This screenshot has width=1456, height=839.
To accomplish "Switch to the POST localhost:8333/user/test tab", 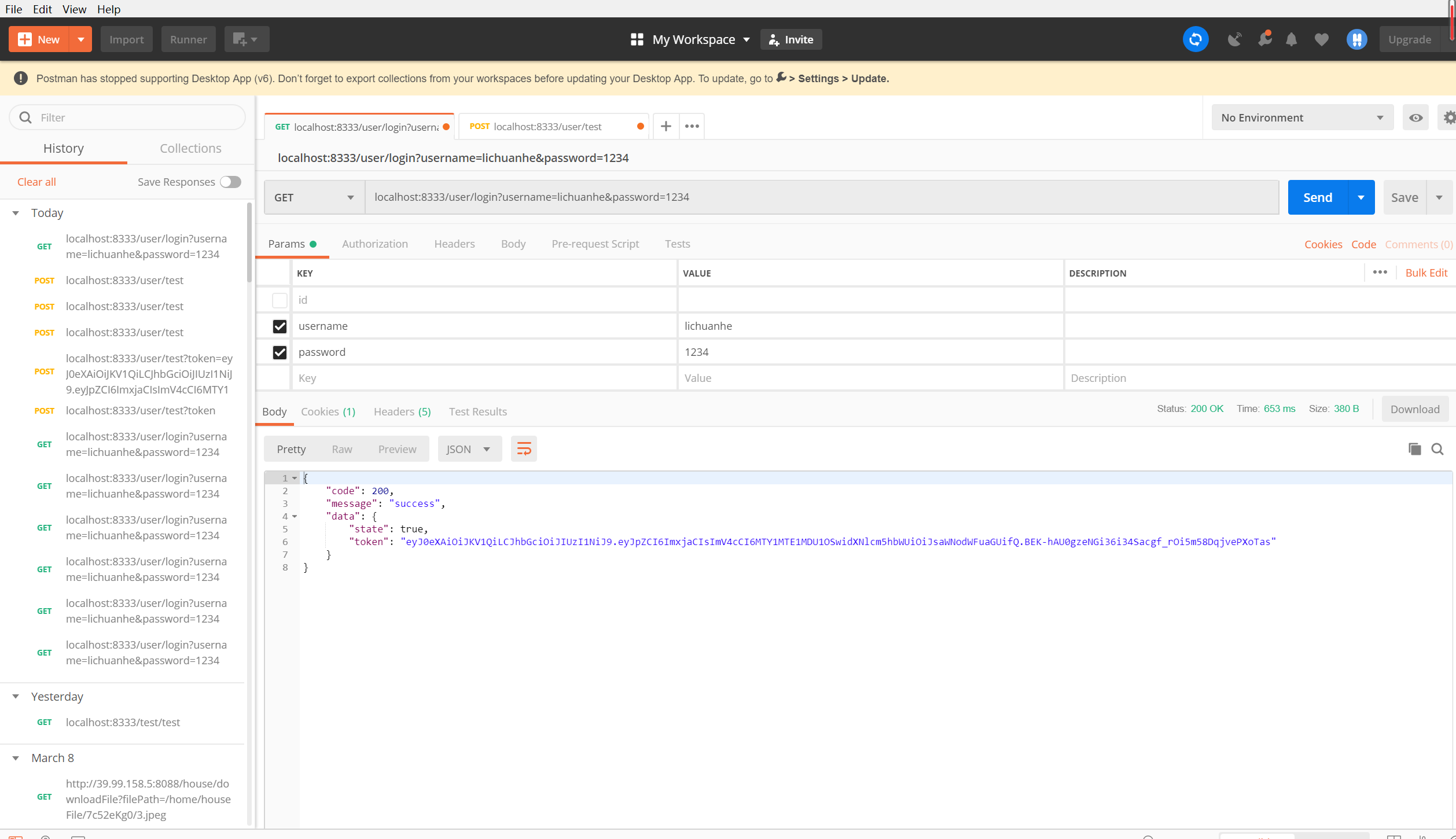I will [x=553, y=126].
